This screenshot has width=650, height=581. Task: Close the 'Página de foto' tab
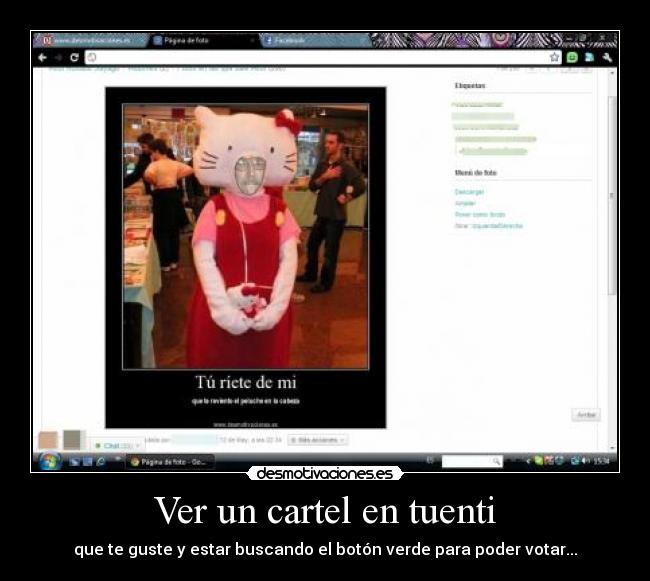(x=252, y=40)
